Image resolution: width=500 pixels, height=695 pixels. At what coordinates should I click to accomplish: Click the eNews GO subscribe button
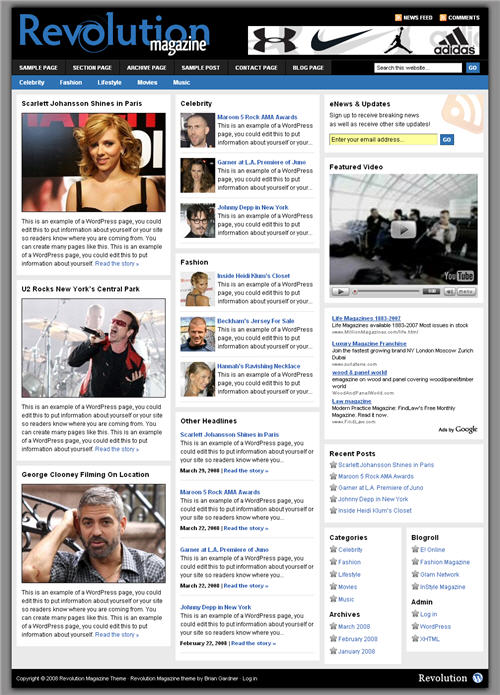(x=447, y=140)
